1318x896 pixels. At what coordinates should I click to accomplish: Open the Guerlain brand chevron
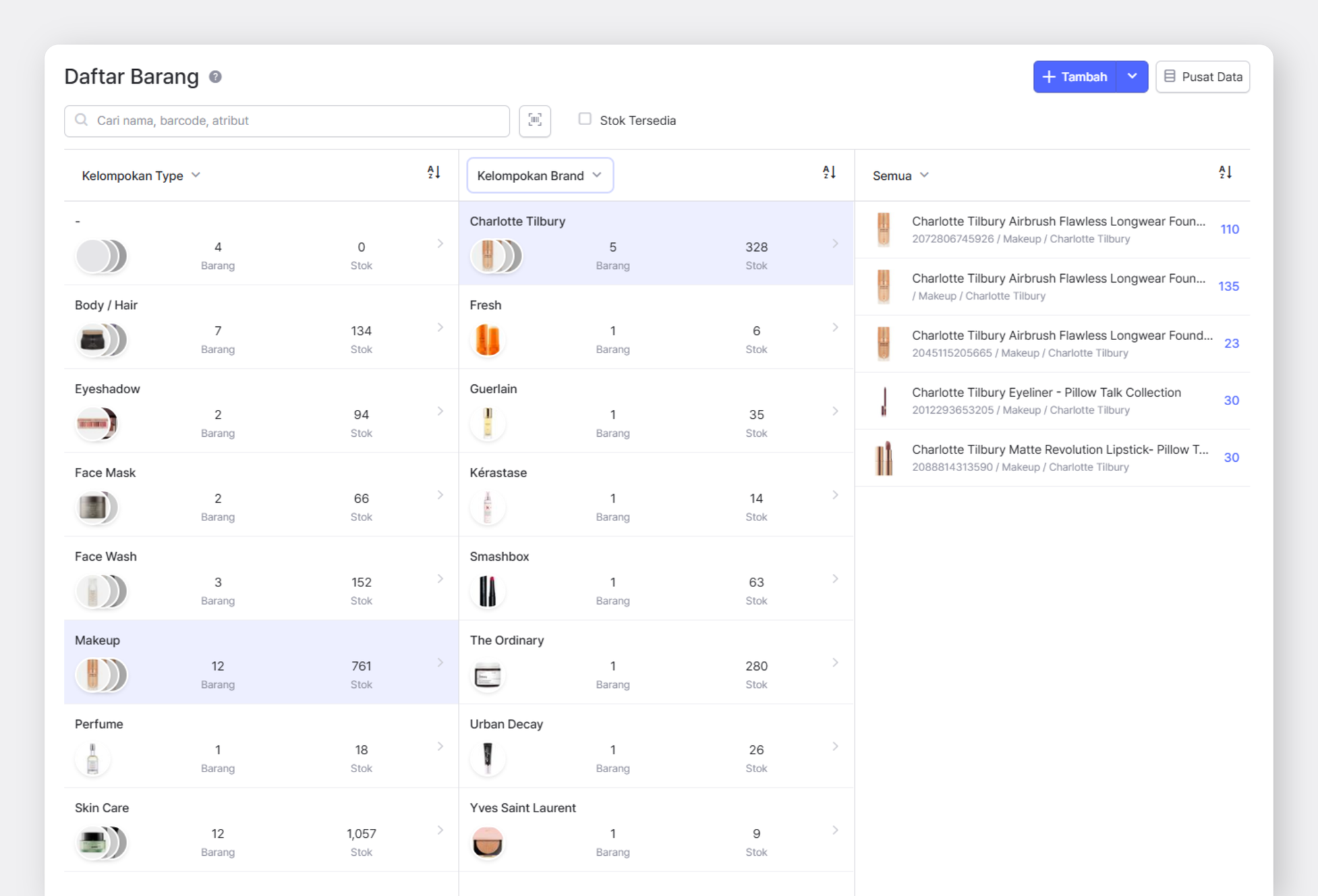click(x=835, y=411)
